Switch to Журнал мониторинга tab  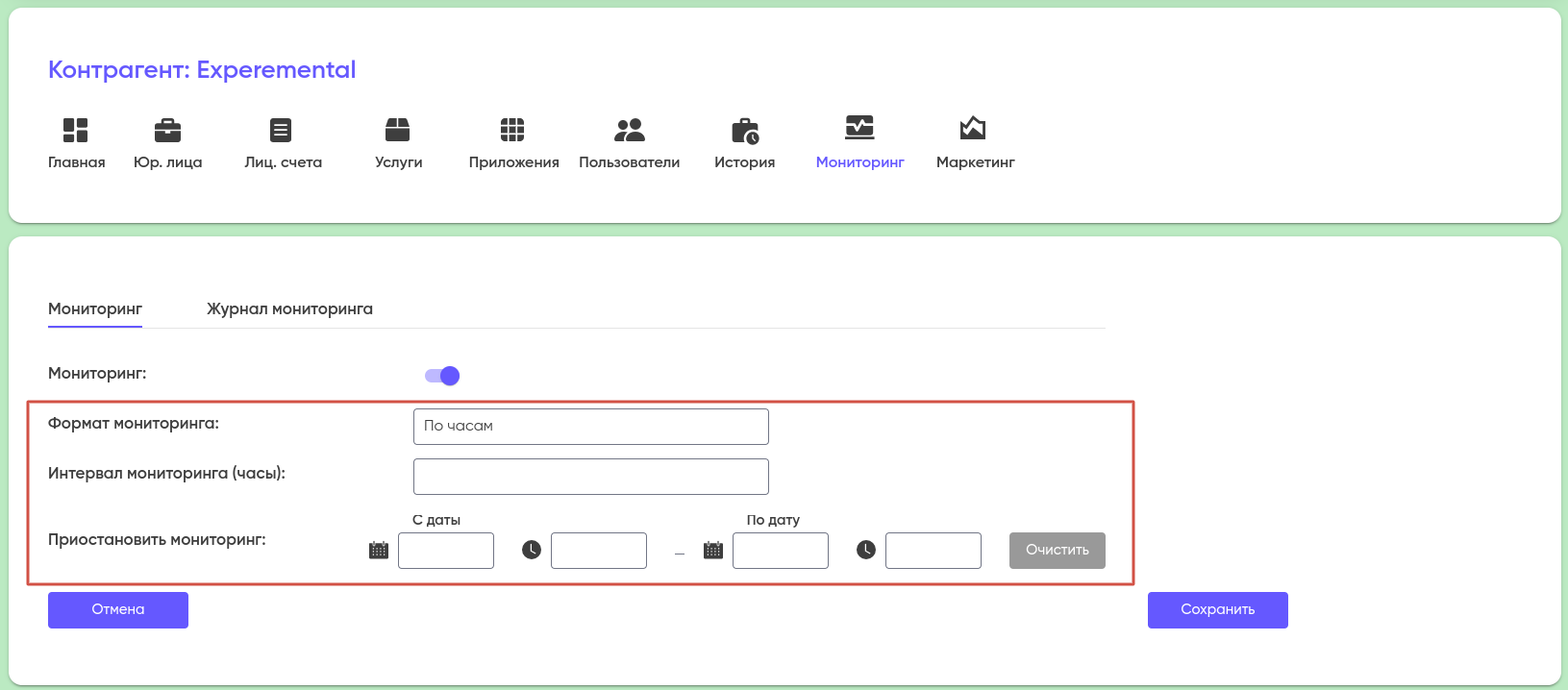[x=289, y=309]
